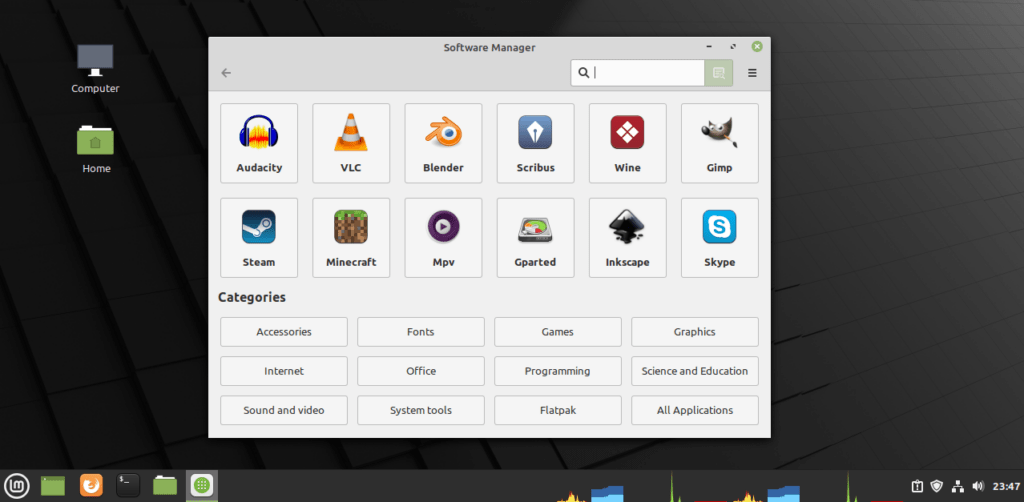
Task: Open the VLC app tile
Action: click(351, 143)
